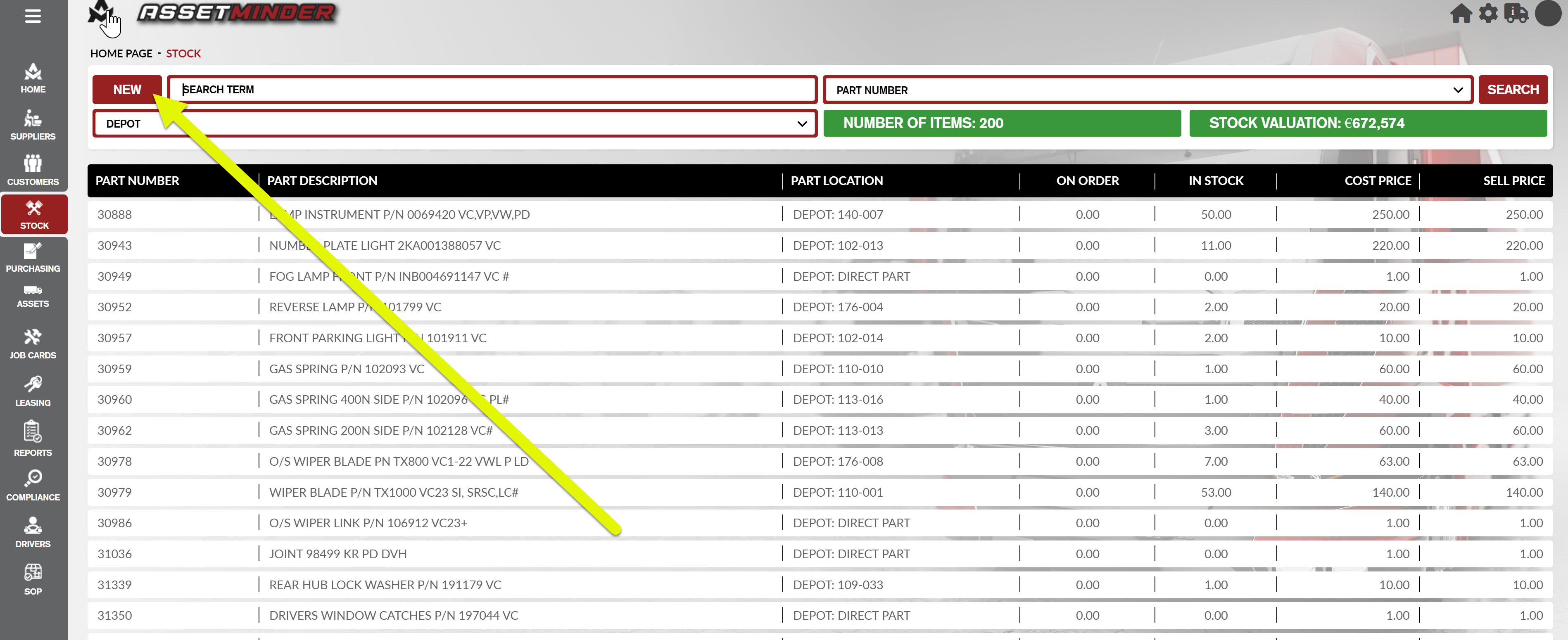The width and height of the screenshot is (1568, 640).
Task: Open 'O/S WIPER LINK P/N 106912 VC23+'
Action: (368, 523)
